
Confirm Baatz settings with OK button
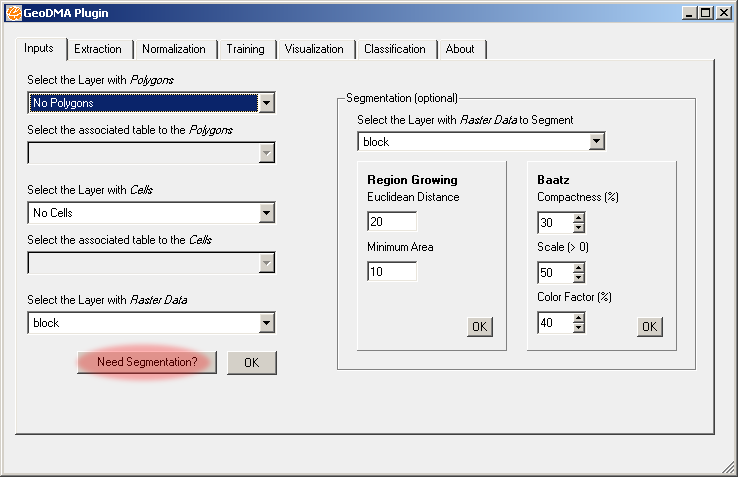point(650,327)
